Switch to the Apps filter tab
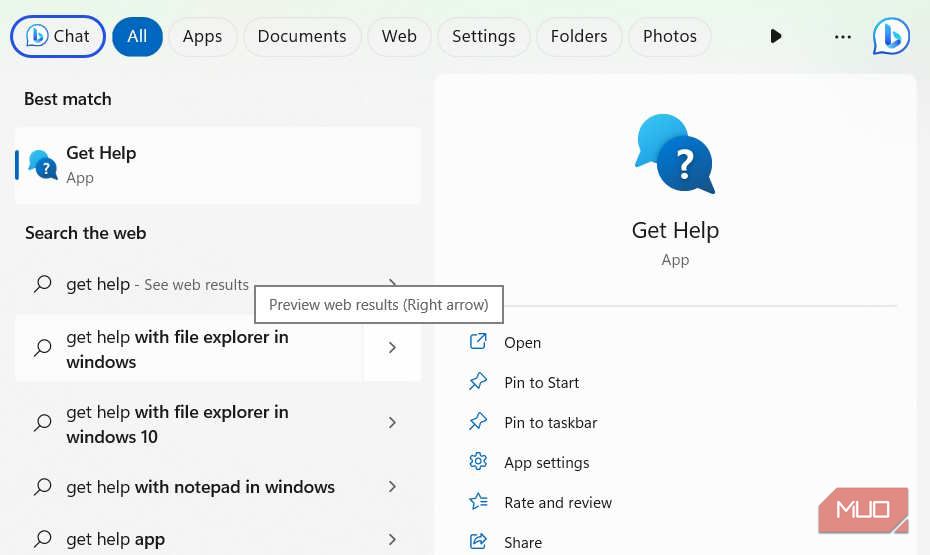 202,37
